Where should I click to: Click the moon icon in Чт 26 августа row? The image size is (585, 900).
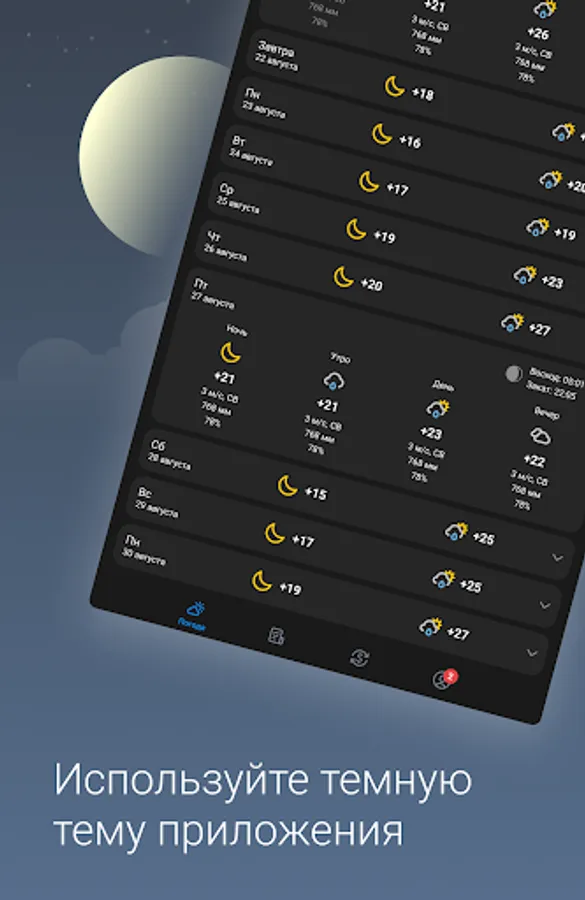tap(343, 277)
